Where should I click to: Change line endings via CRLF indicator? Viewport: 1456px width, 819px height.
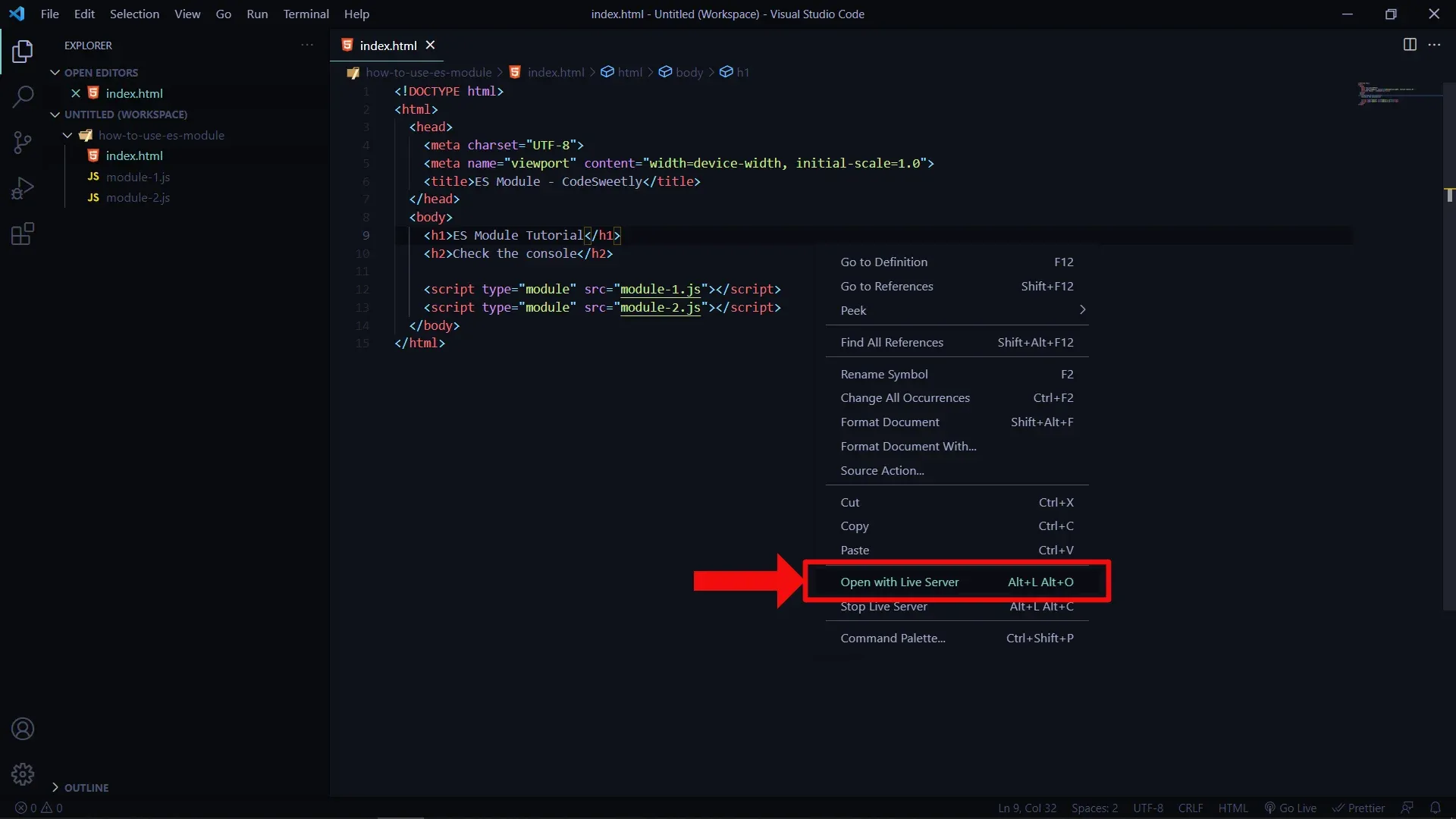pos(1191,808)
